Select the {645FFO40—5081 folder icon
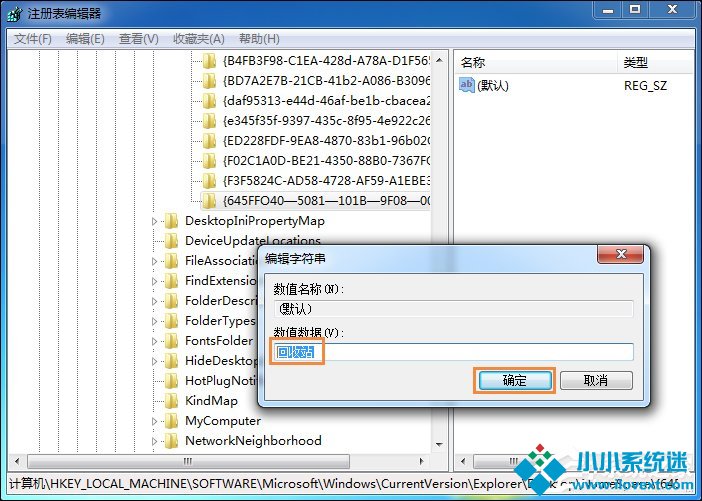Viewport: 702px width, 501px height. click(x=209, y=201)
